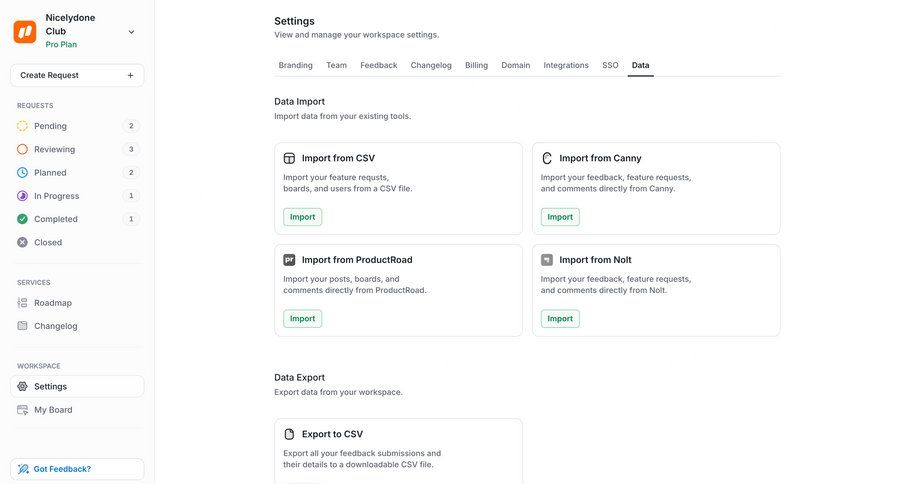Switch to the Branding tab
The width and height of the screenshot is (900, 484).
point(295,65)
